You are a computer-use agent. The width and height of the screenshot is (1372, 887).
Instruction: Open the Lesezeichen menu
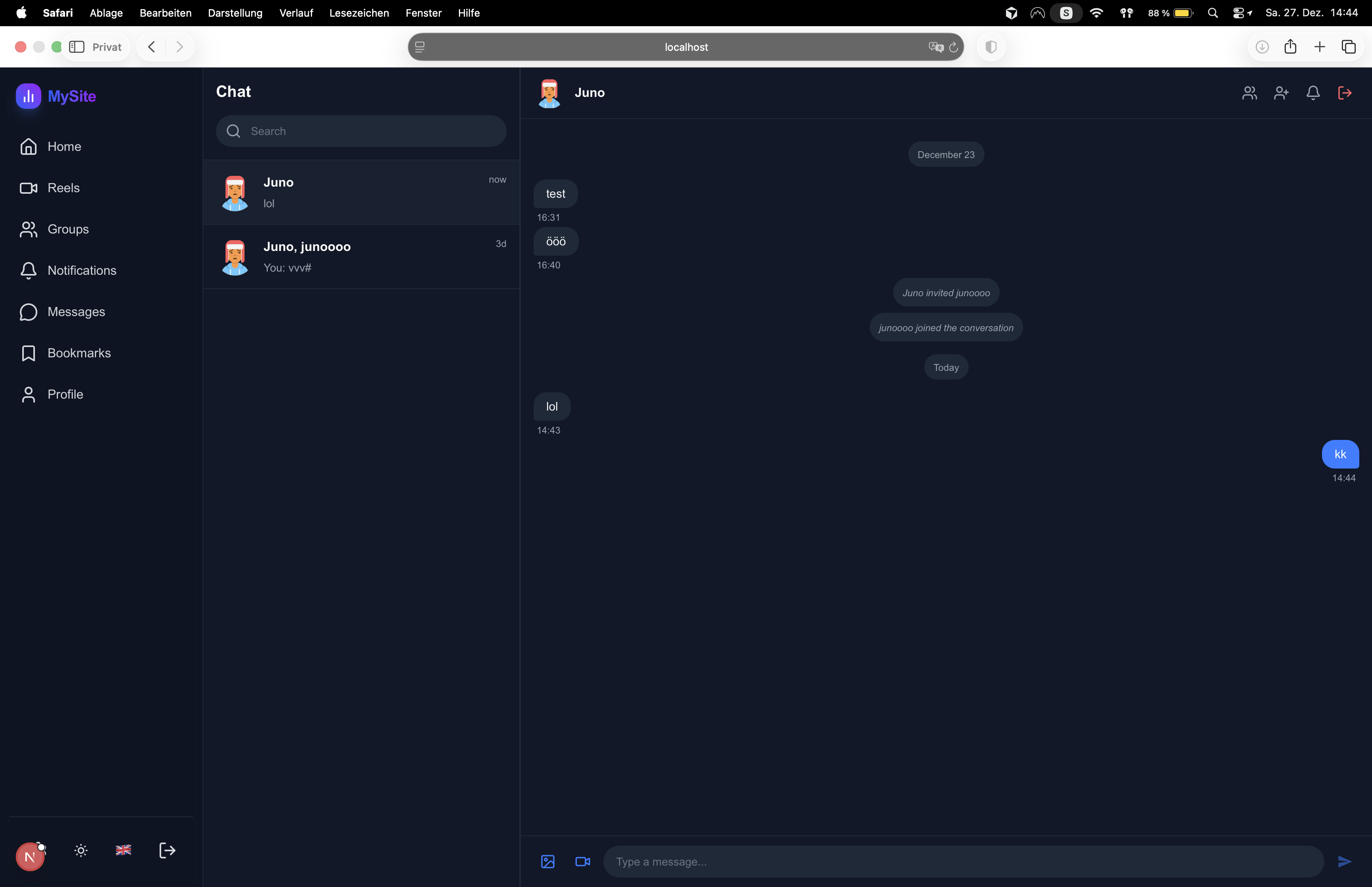pyautogui.click(x=359, y=13)
